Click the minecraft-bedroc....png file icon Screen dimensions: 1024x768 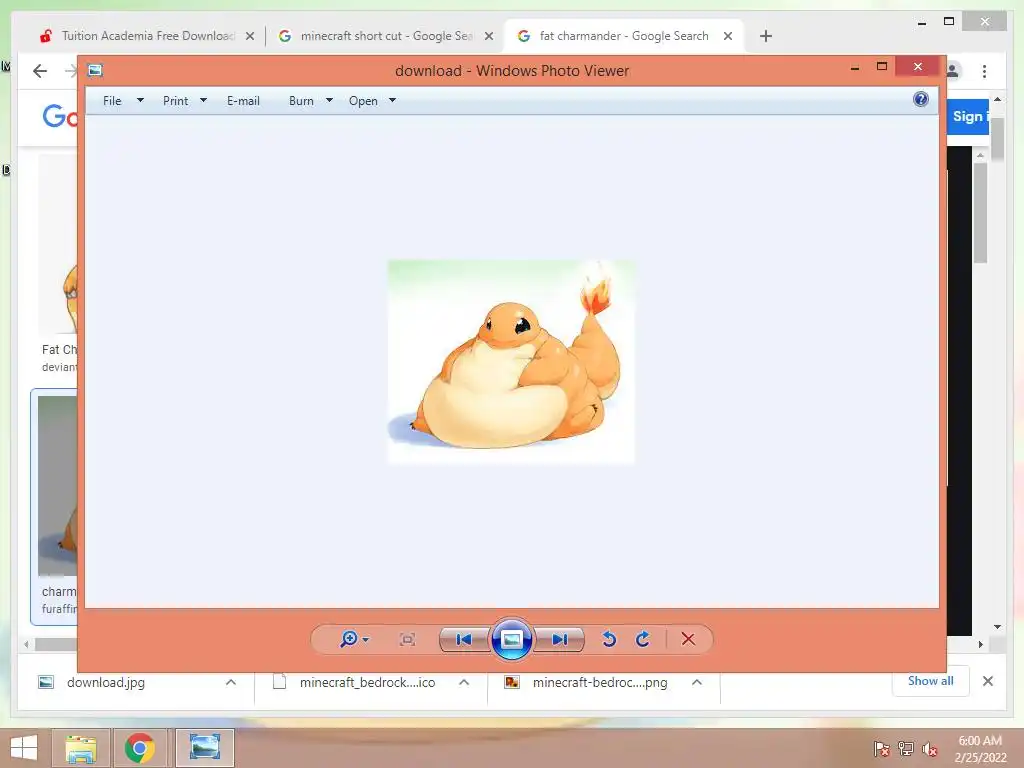512,682
